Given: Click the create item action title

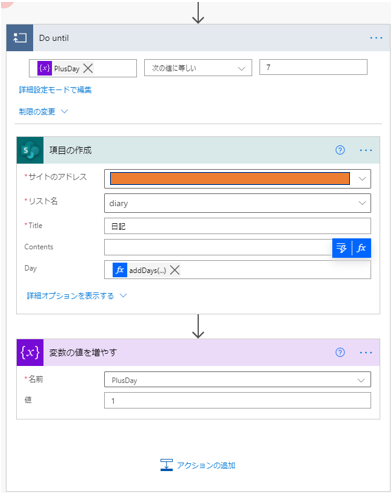Looking at the screenshot, I should pyautogui.click(x=70, y=150).
